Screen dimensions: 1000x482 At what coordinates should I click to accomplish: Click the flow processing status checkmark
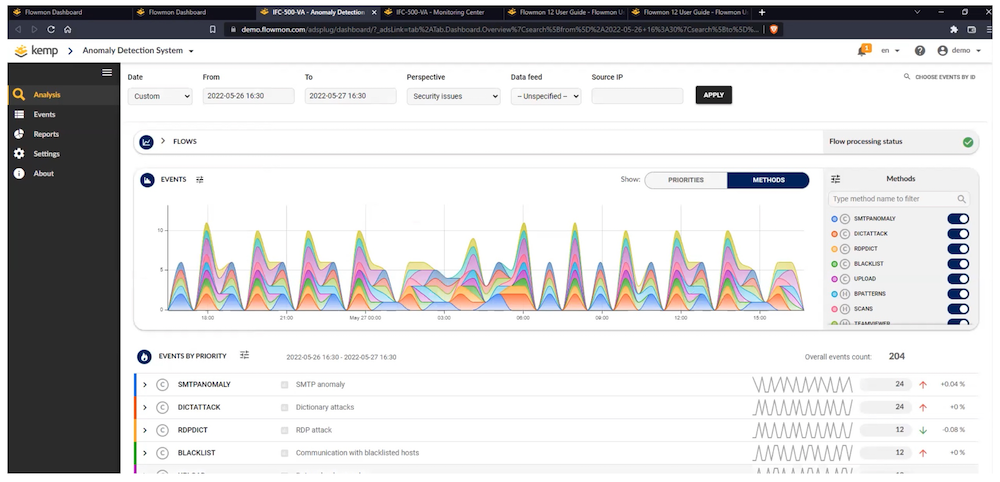(968, 142)
